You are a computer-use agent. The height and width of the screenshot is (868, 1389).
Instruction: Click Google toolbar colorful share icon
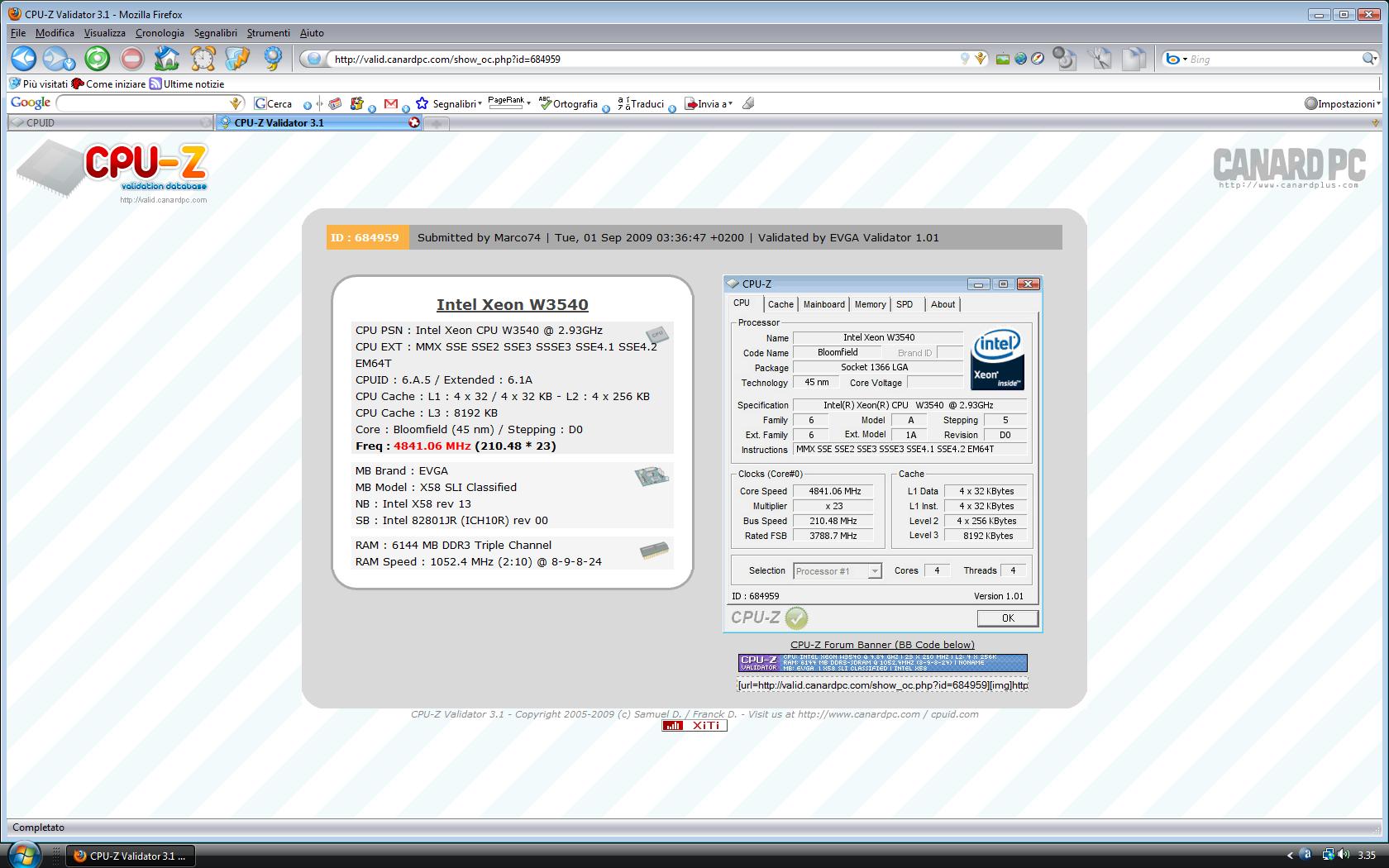click(356, 103)
